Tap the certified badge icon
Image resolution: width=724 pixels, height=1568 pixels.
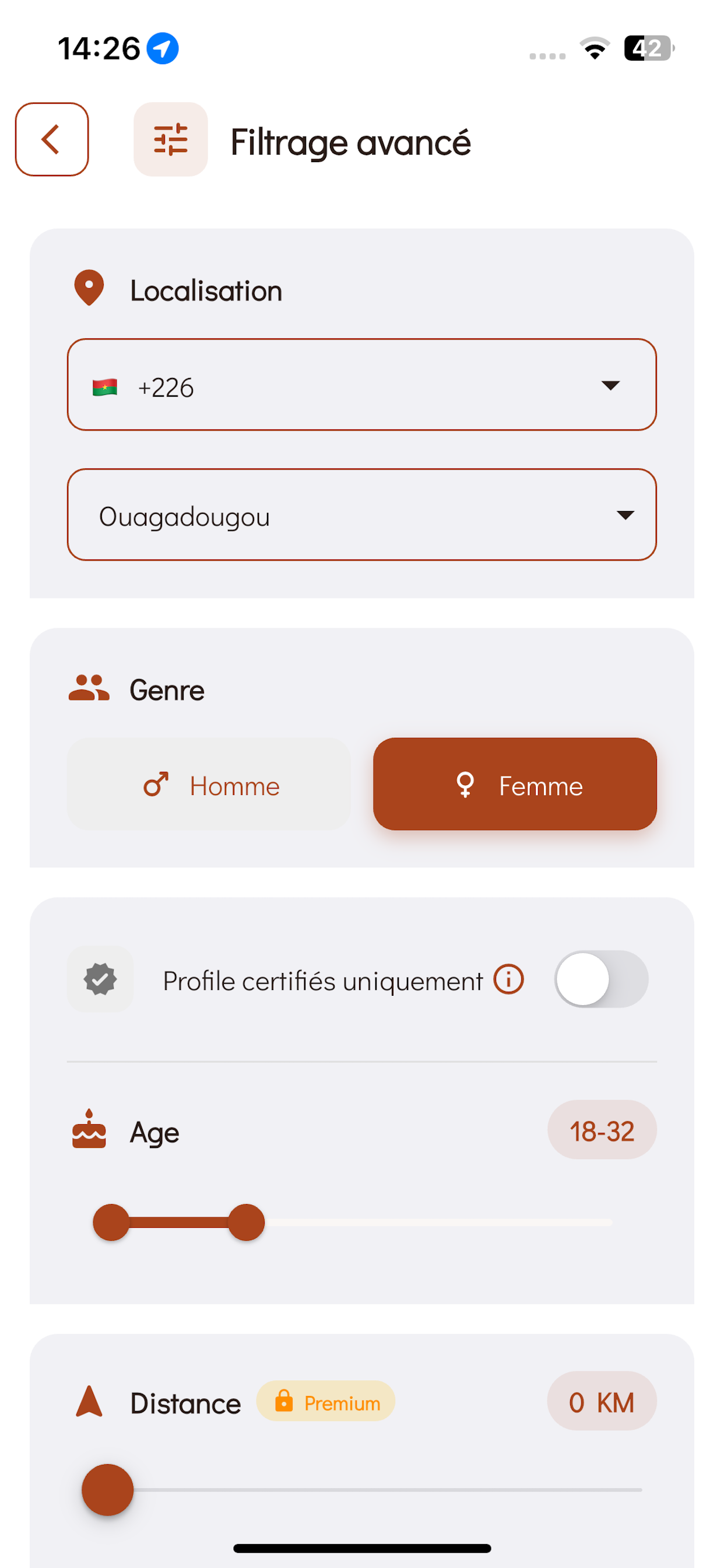pyautogui.click(x=100, y=979)
